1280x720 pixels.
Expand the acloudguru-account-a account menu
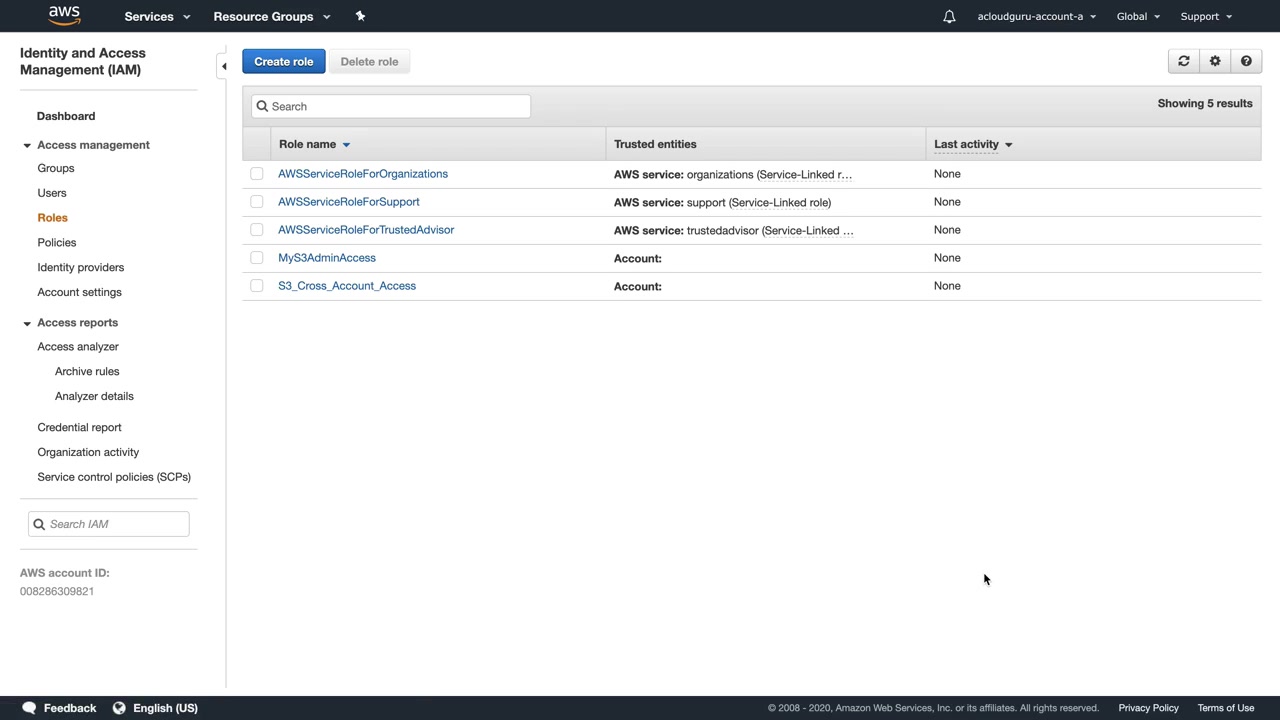pos(1036,16)
